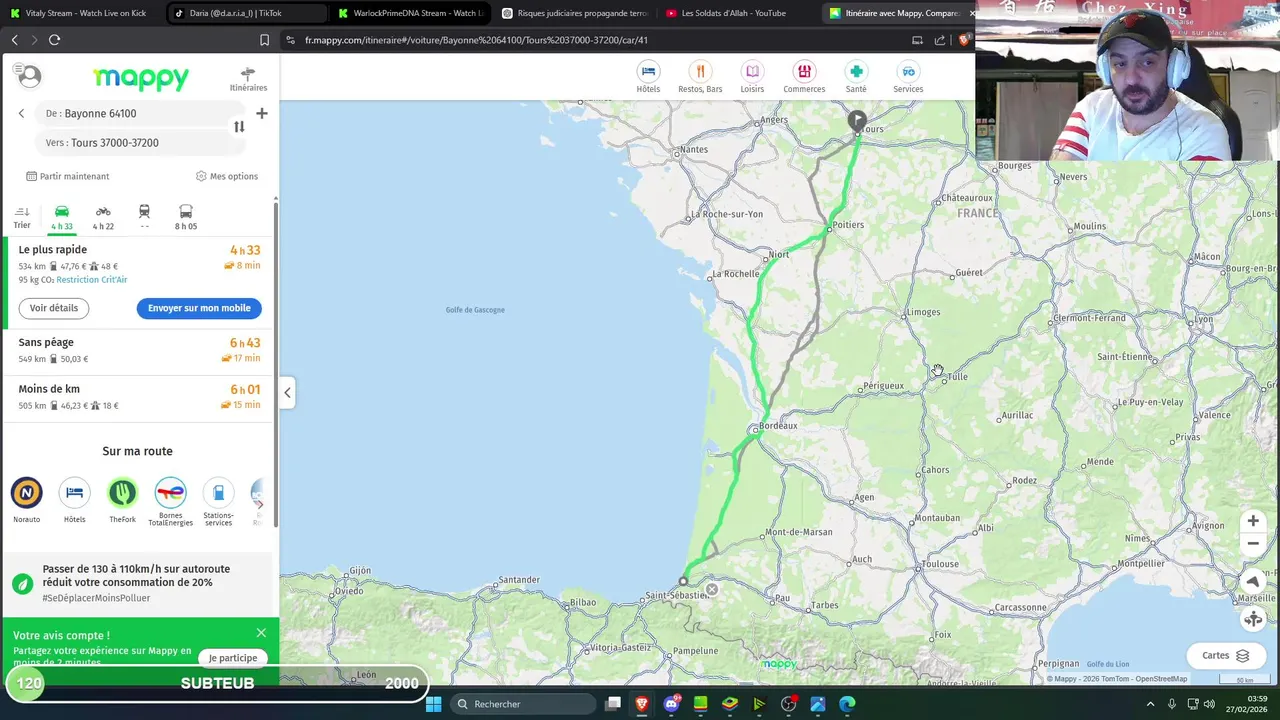Select the car travel mode

point(62,217)
